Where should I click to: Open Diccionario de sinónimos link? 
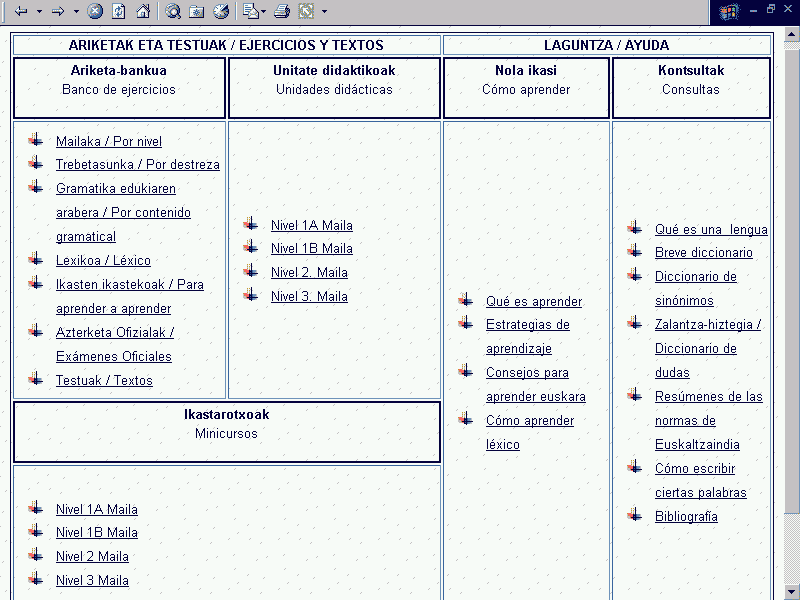pyautogui.click(x=696, y=288)
